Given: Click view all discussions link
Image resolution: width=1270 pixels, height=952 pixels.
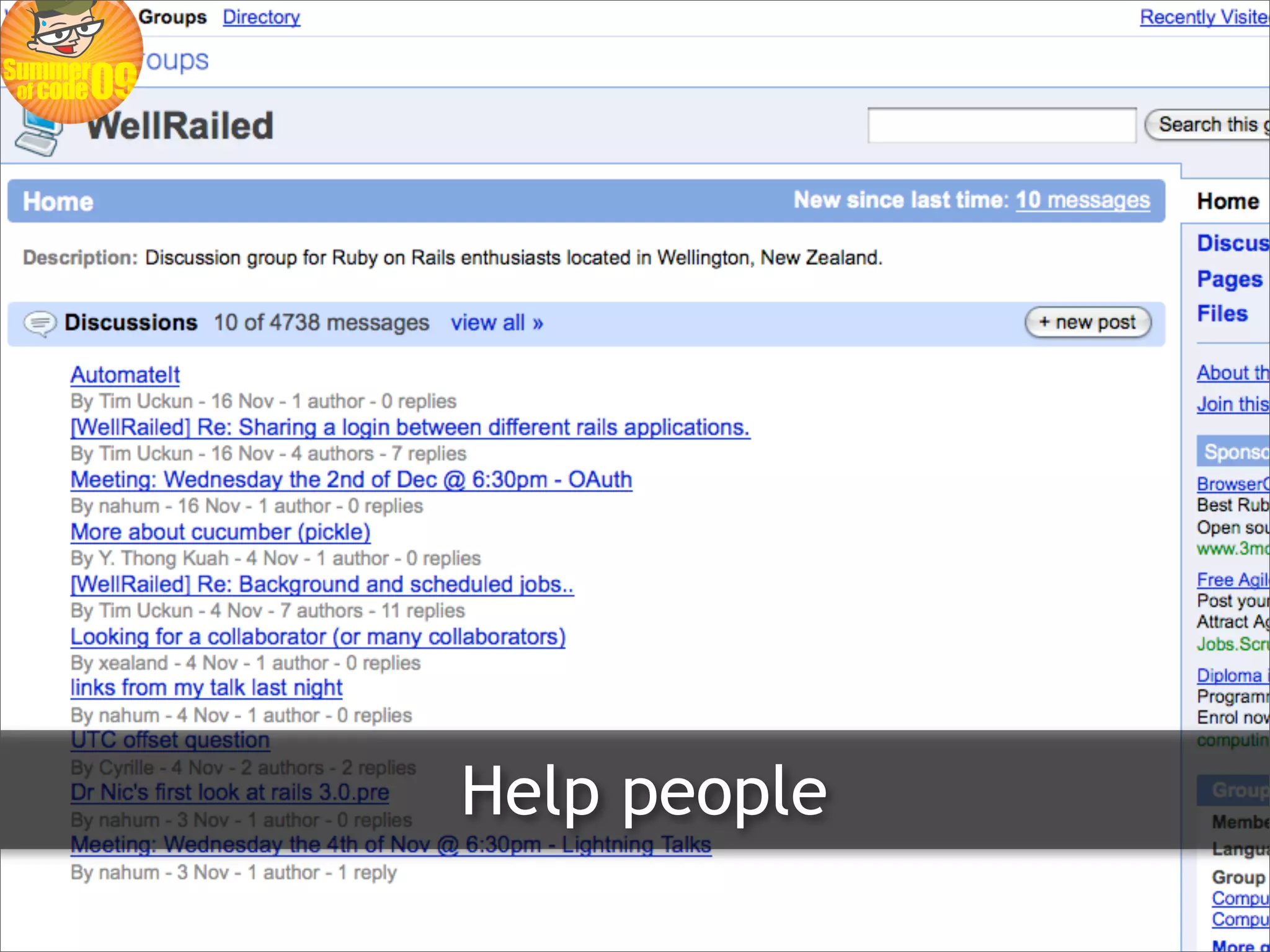Looking at the screenshot, I should (497, 323).
